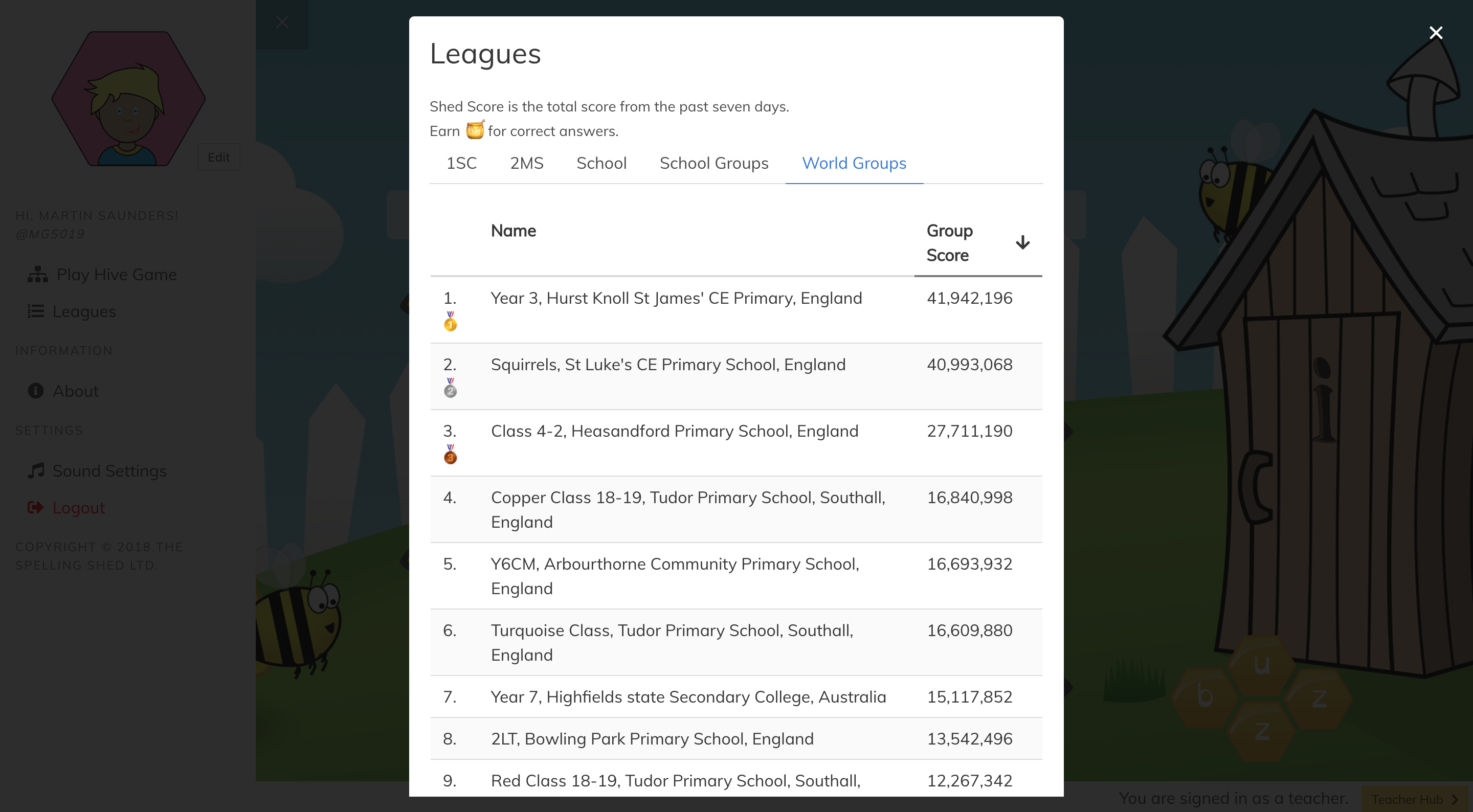Click the About info icon
This screenshot has width=1473, height=812.
point(35,391)
